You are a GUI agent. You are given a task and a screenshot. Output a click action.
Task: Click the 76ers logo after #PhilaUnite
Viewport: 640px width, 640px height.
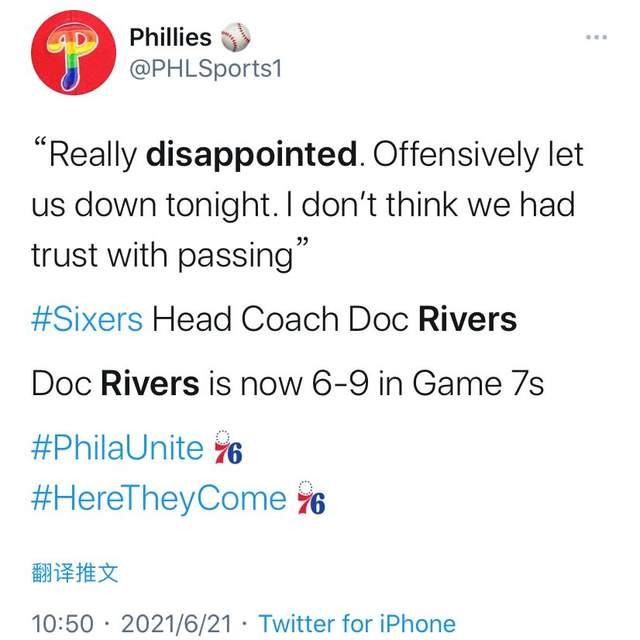[x=229, y=450]
